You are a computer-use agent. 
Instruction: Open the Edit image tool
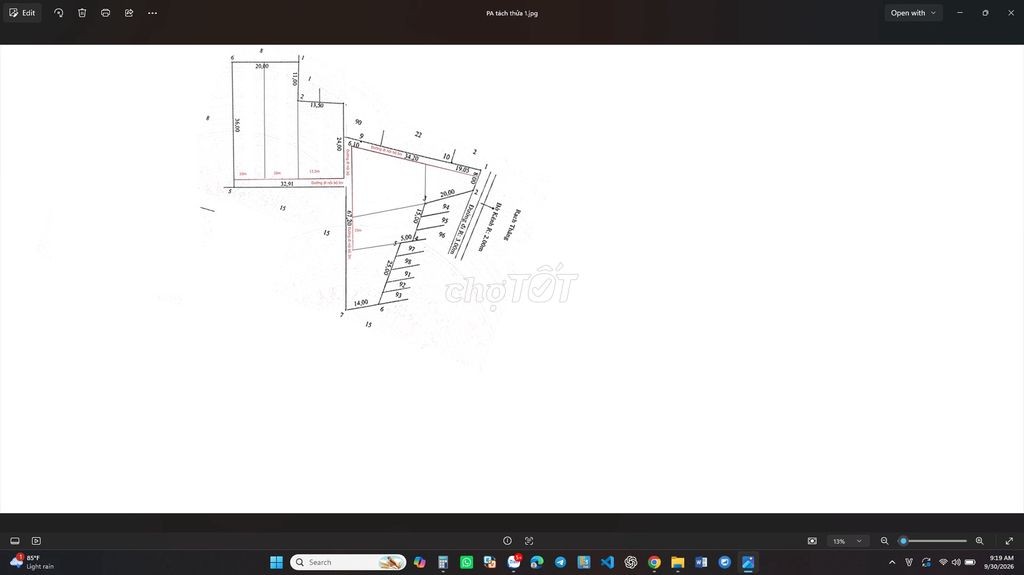(22, 13)
